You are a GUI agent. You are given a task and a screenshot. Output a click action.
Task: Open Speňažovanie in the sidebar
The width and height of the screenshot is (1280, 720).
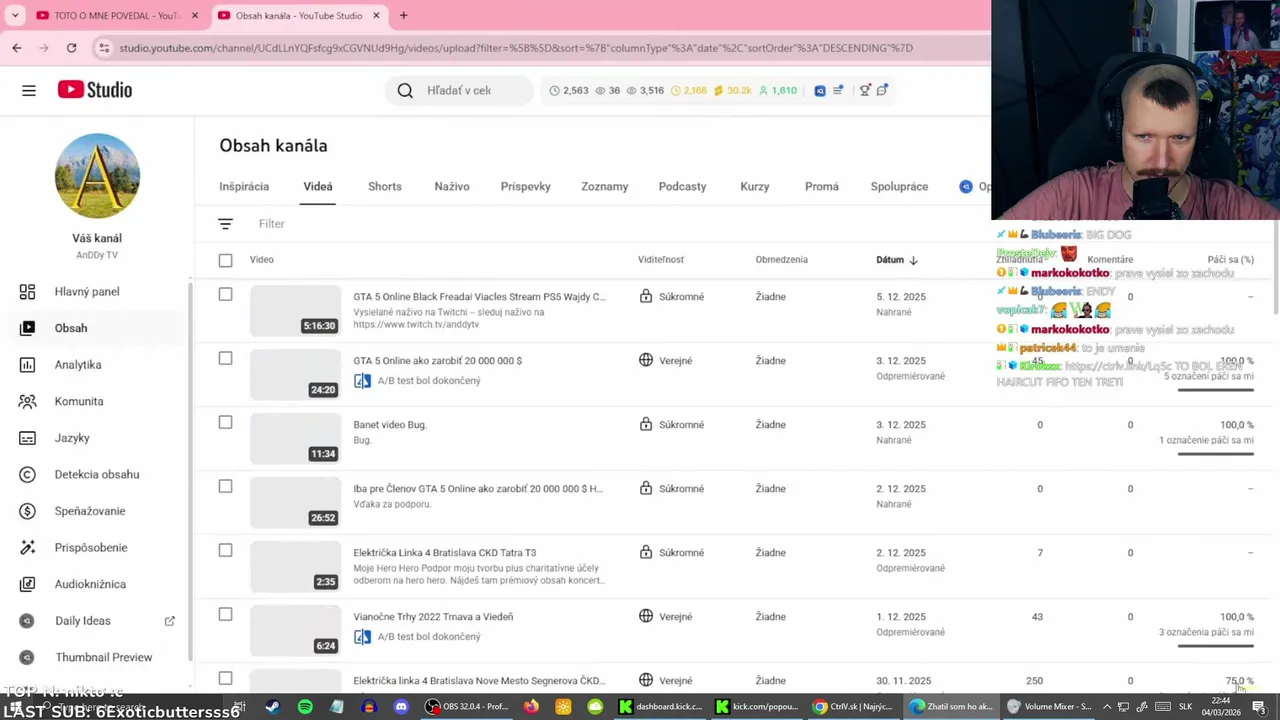click(x=90, y=511)
